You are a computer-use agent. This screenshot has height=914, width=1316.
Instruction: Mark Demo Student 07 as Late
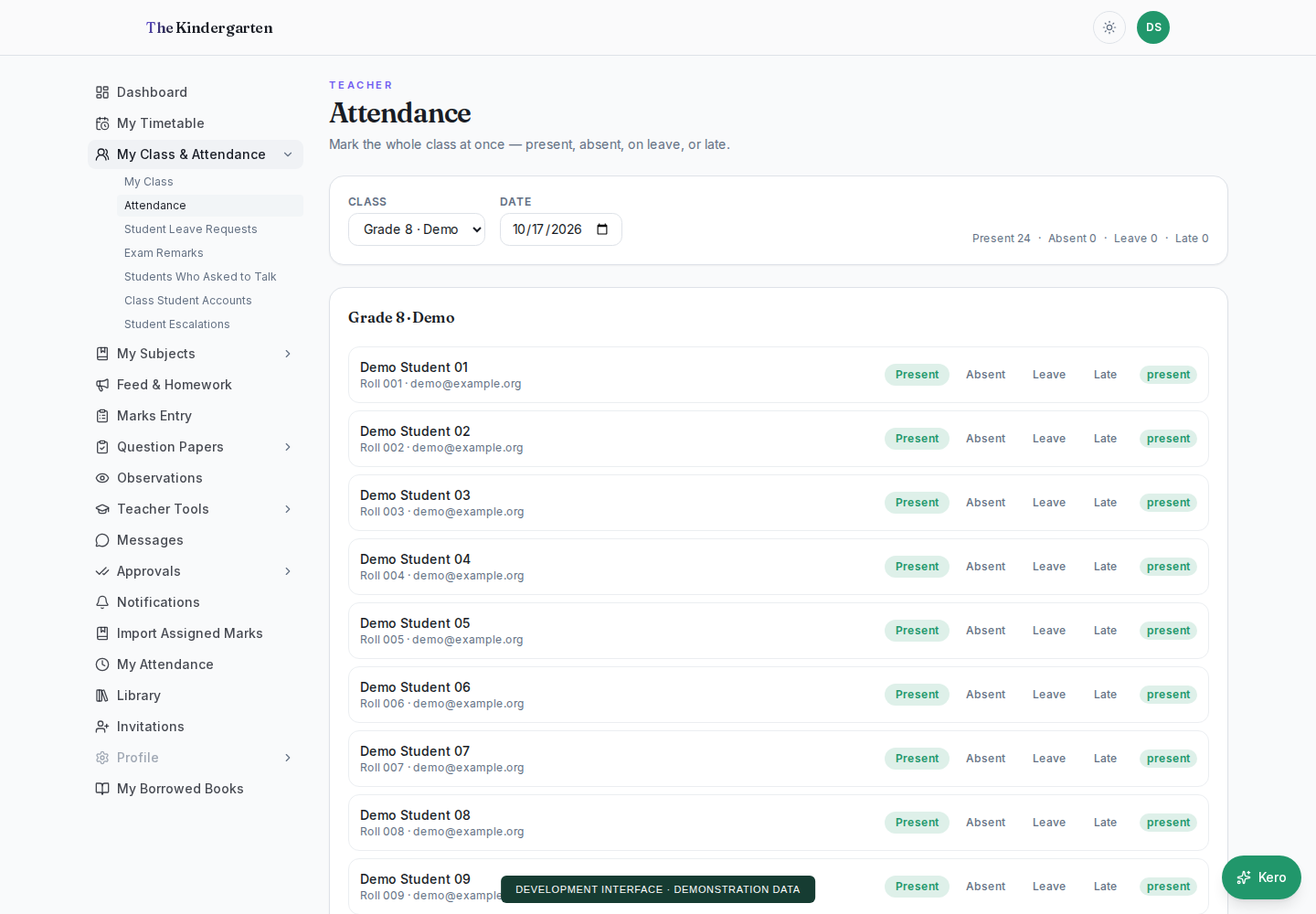coord(1105,759)
